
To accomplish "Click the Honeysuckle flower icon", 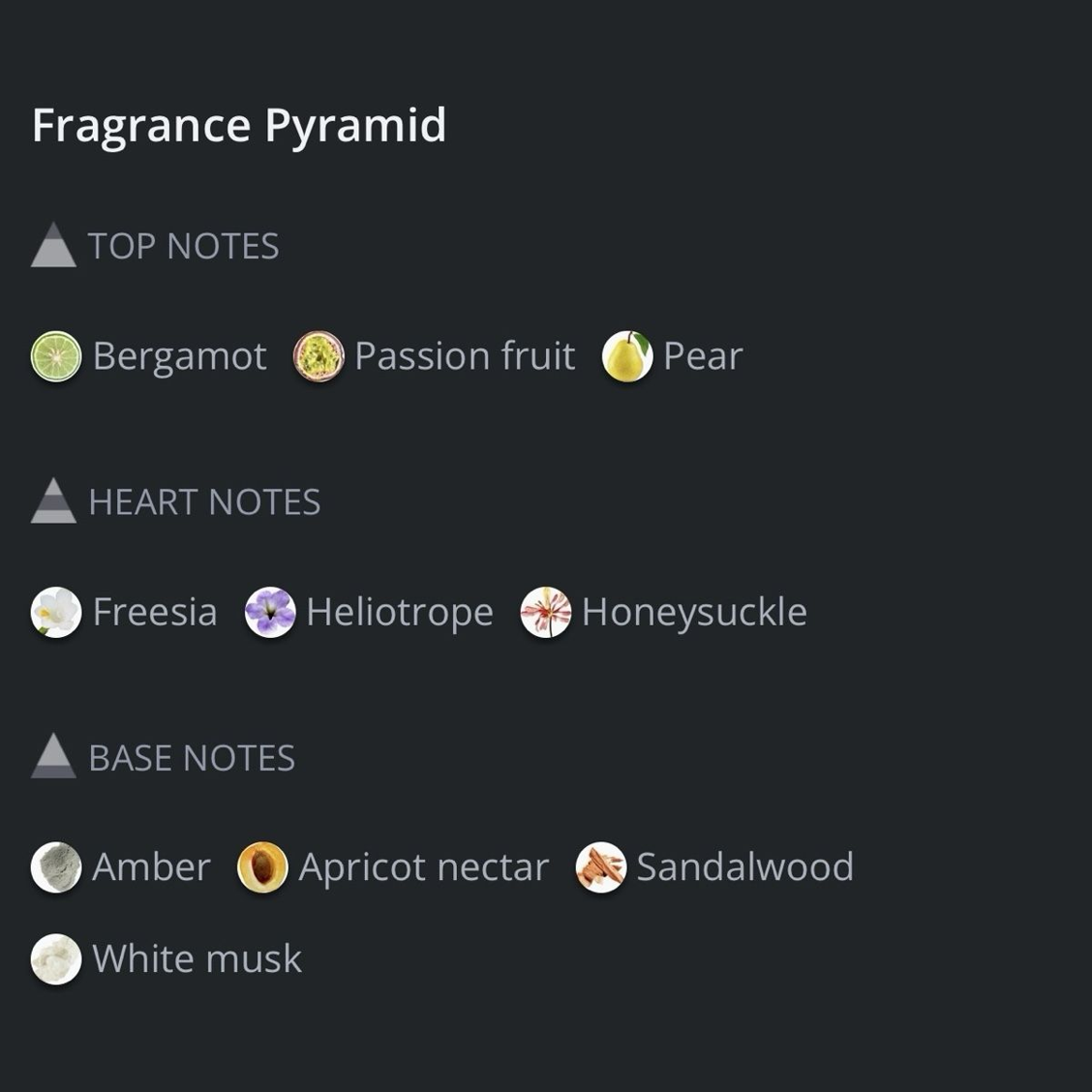I will (x=546, y=612).
